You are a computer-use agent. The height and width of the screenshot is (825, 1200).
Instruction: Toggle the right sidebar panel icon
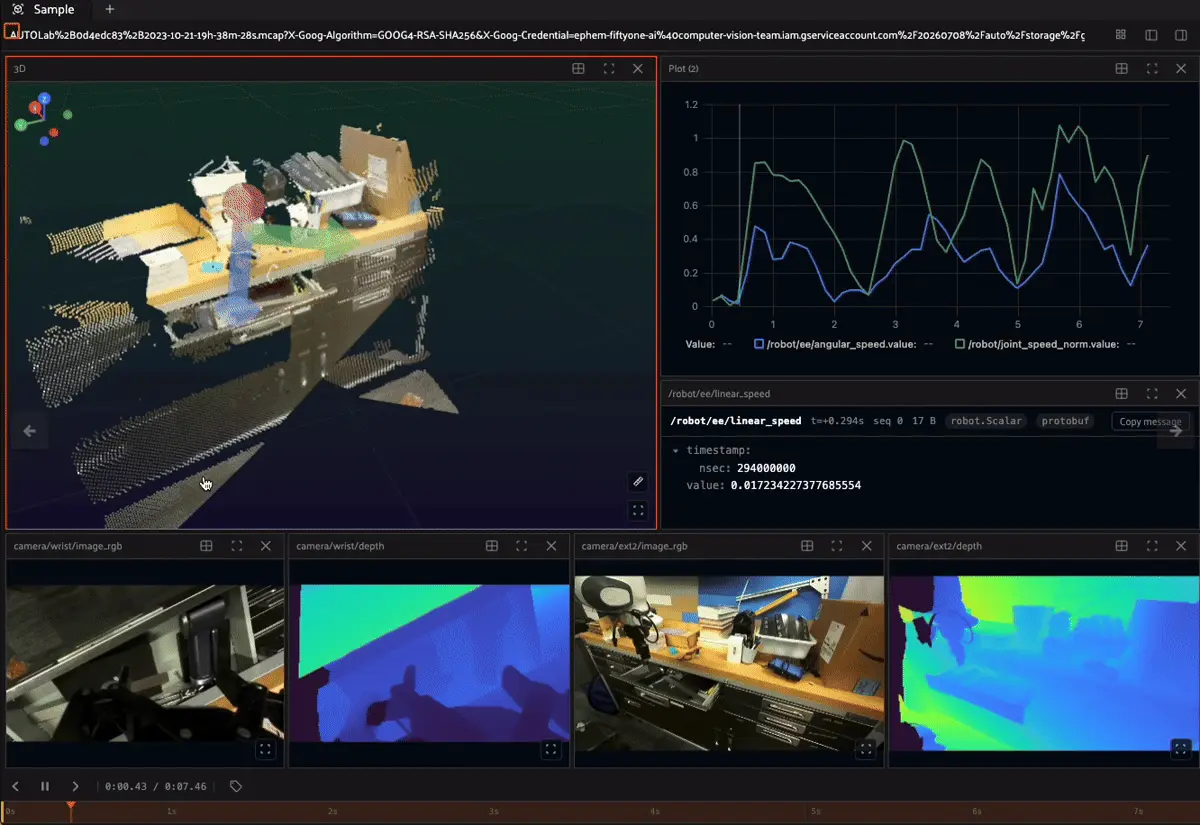1181,34
